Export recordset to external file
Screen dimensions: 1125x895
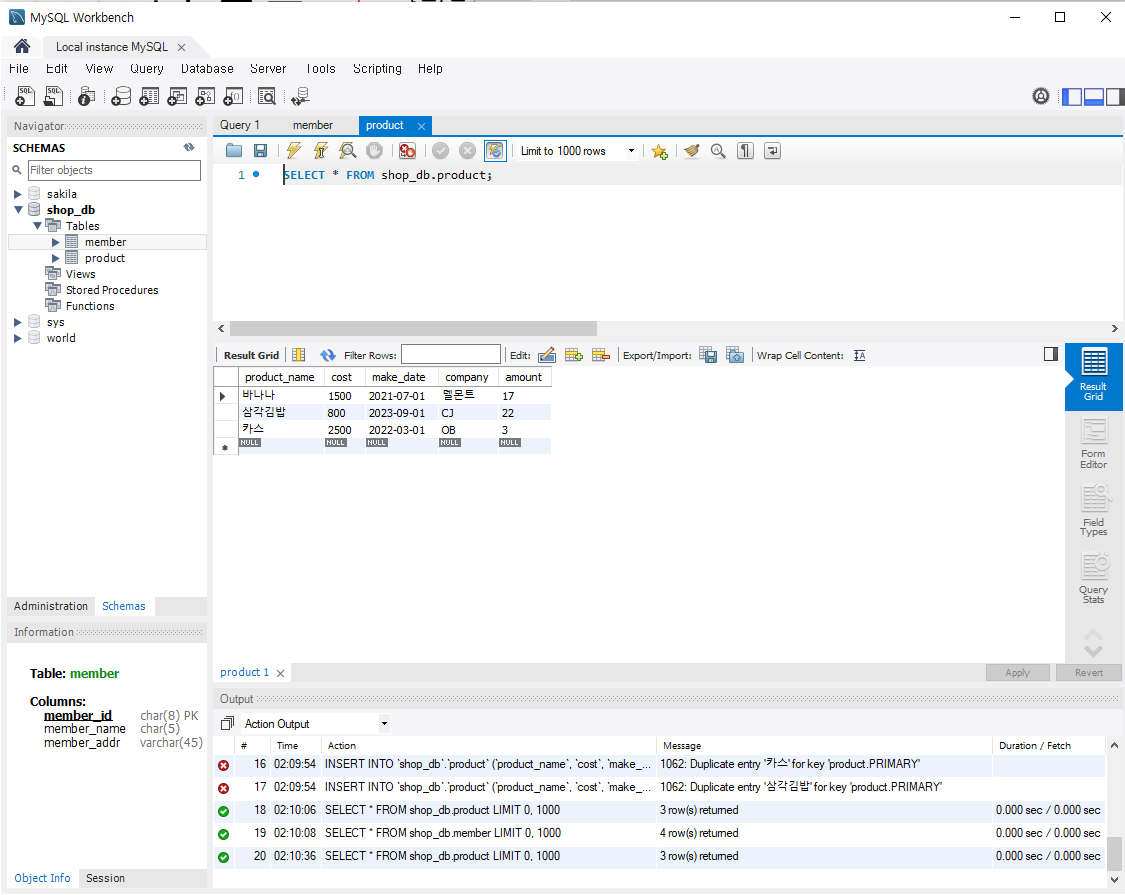(x=708, y=355)
